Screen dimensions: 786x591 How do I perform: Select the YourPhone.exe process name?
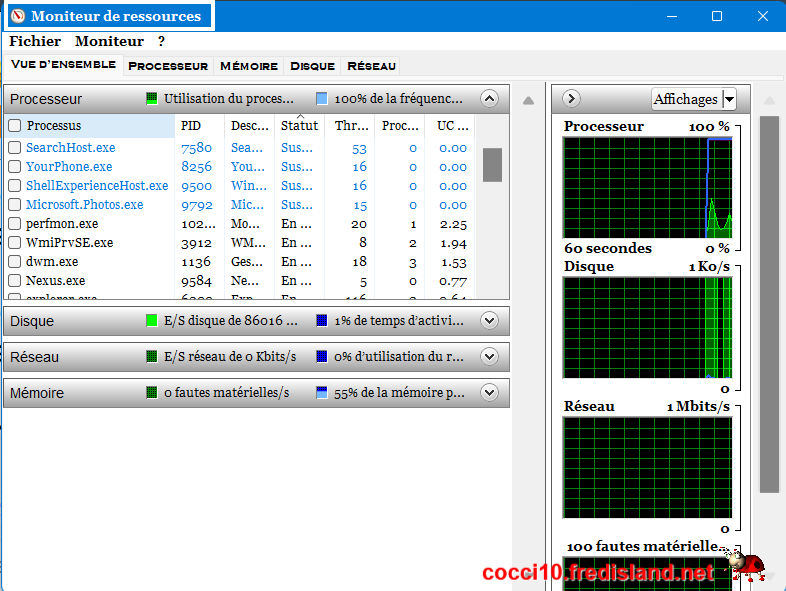[69, 166]
